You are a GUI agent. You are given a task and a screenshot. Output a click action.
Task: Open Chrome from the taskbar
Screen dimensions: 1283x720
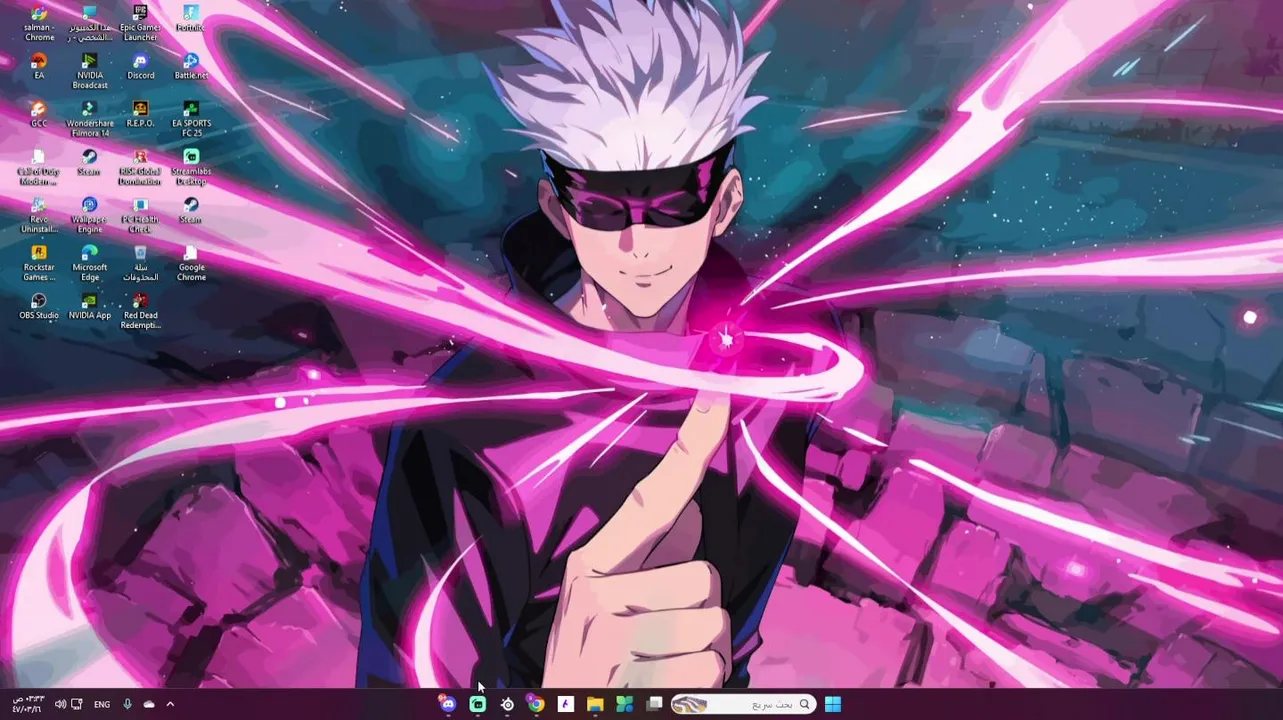click(536, 704)
